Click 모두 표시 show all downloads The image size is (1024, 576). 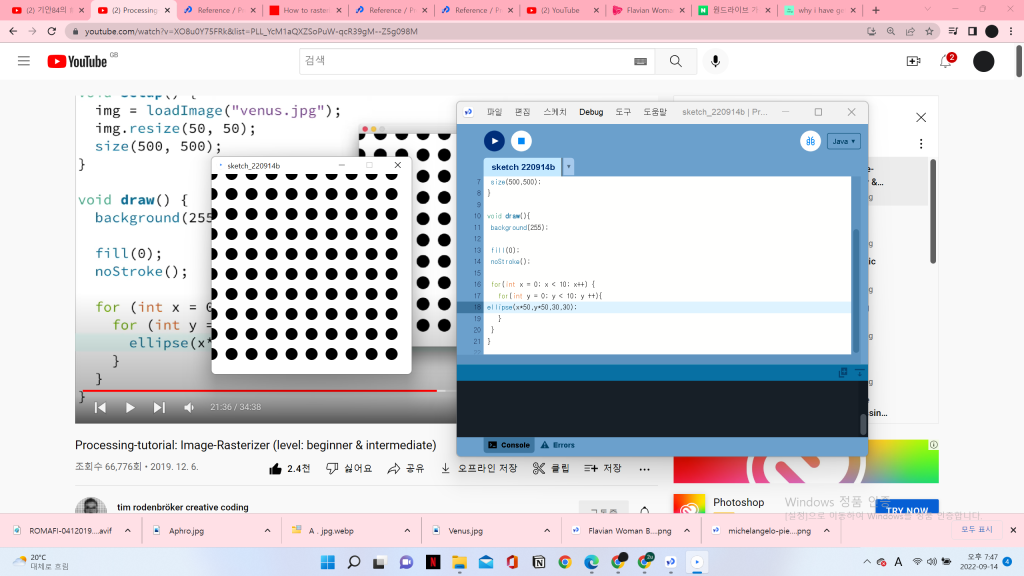(x=976, y=530)
